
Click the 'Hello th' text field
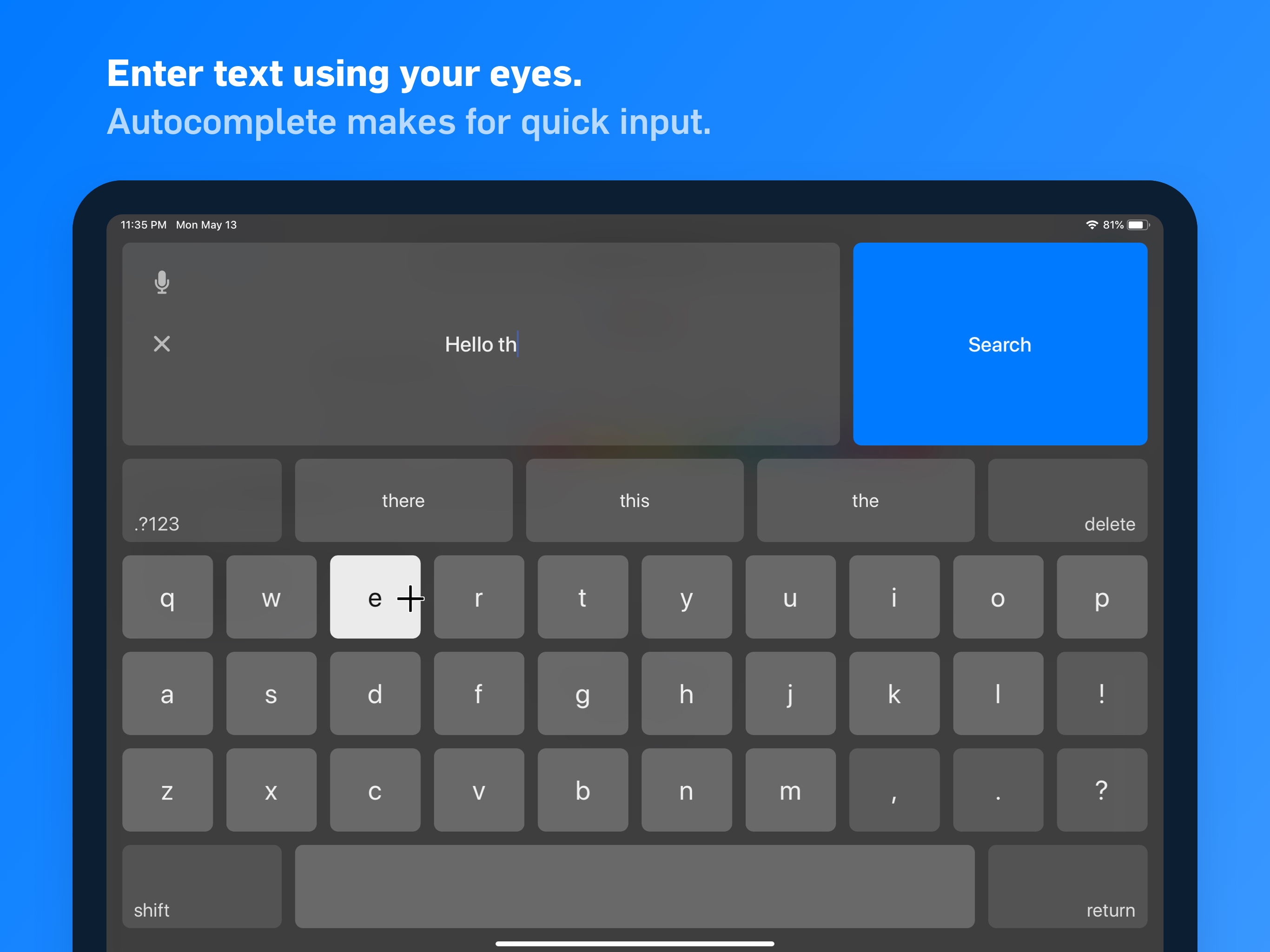tap(481, 344)
